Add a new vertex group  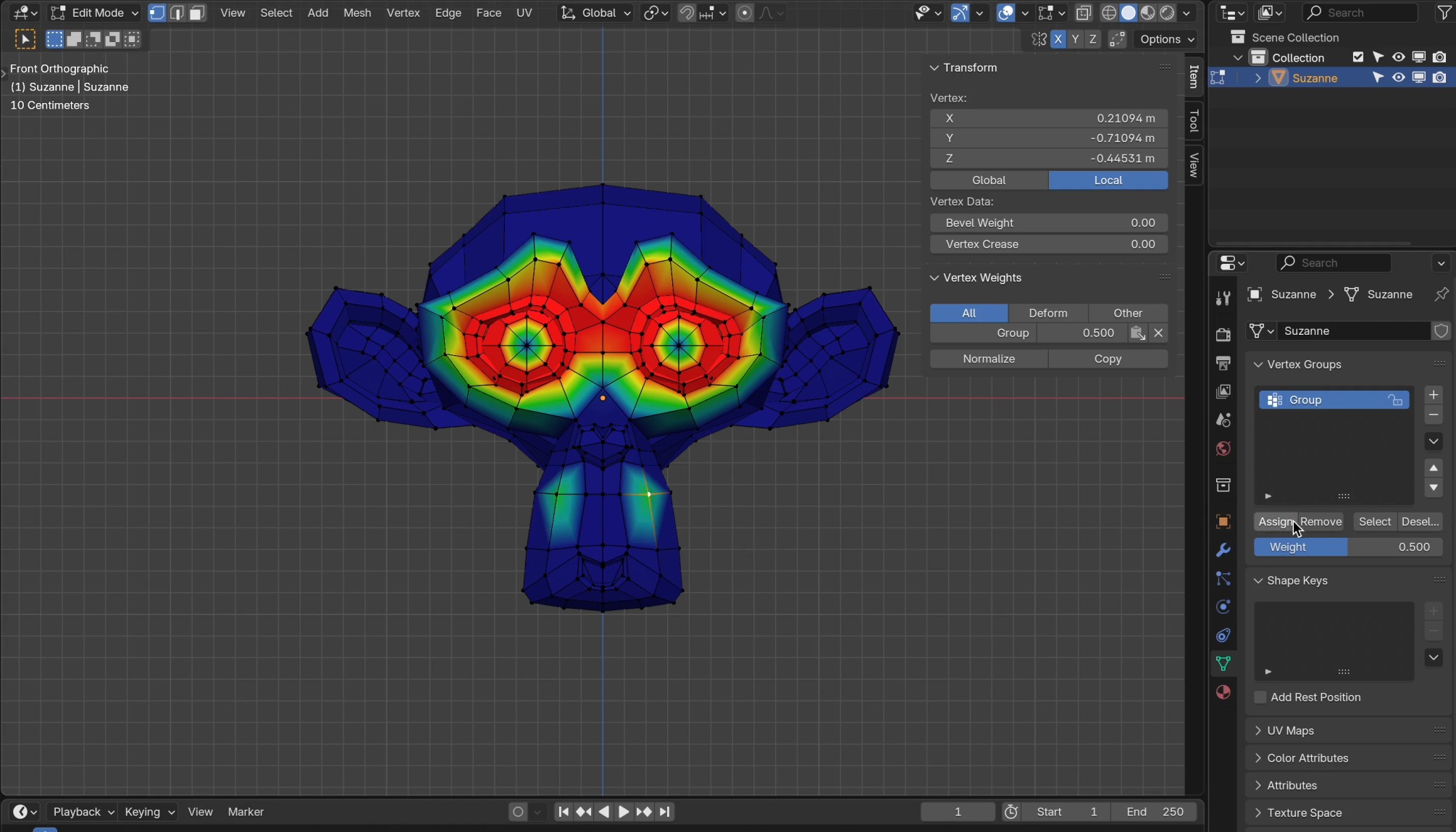coord(1434,394)
